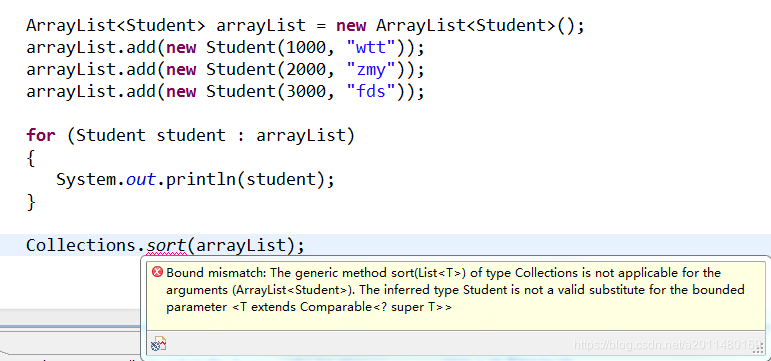
Task: Click the csdn blog watermark URL
Action: click(668, 344)
